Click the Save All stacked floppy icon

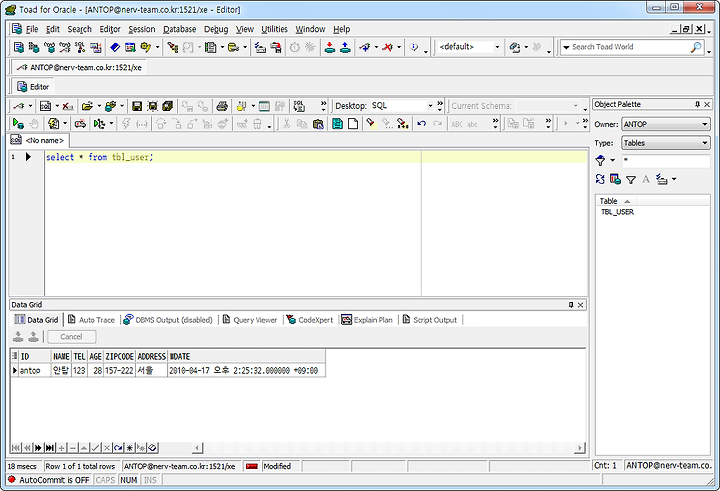pyautogui.click(x=167, y=107)
